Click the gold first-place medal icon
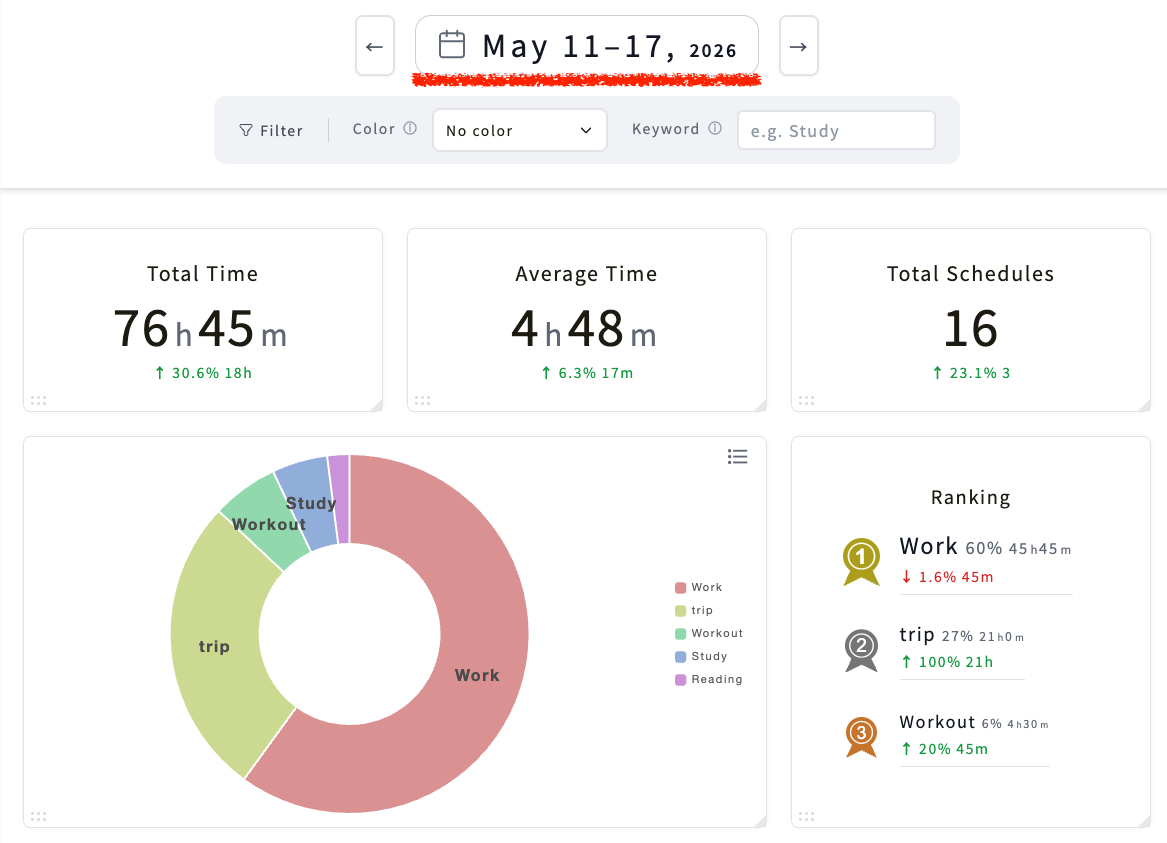The height and width of the screenshot is (843, 1167). 861,562
